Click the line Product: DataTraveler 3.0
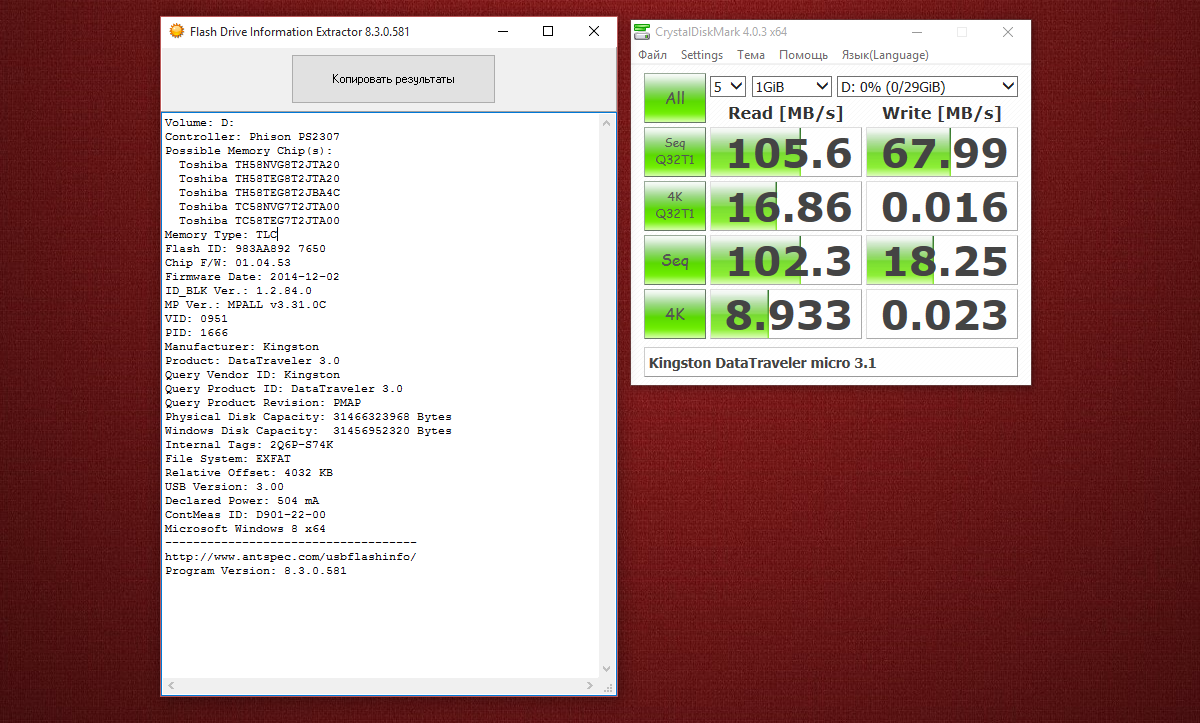 tap(252, 360)
